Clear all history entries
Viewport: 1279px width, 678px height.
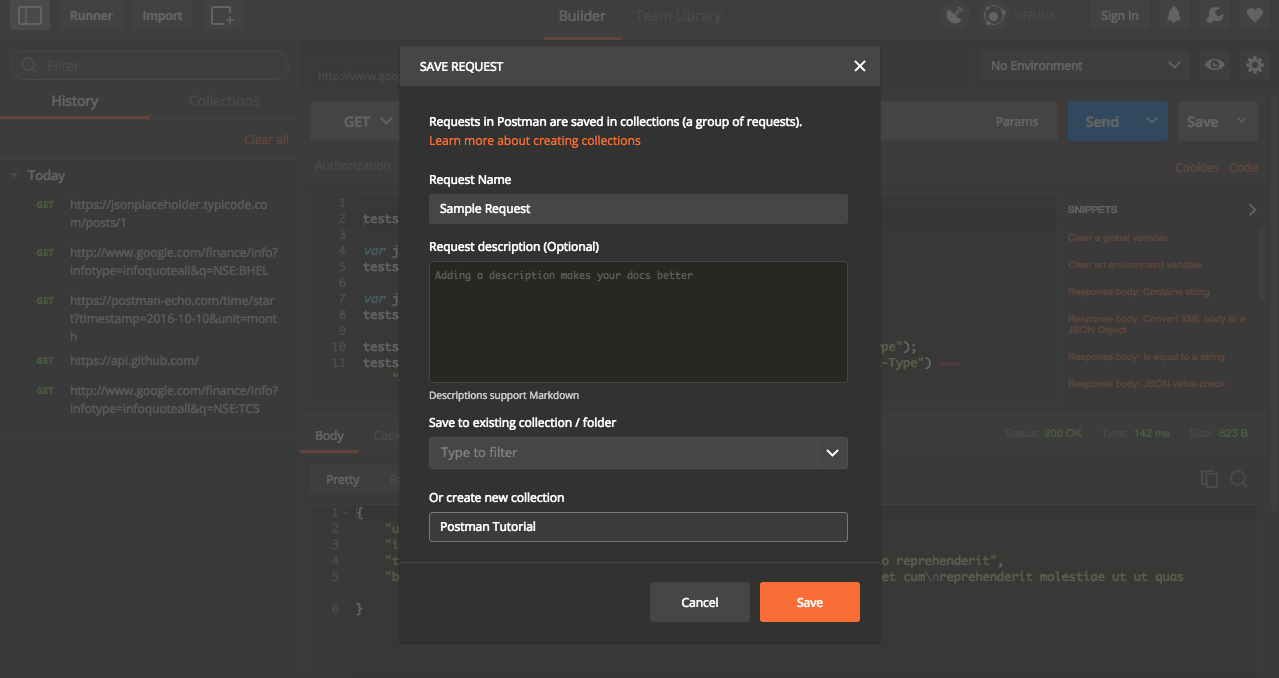click(266, 140)
